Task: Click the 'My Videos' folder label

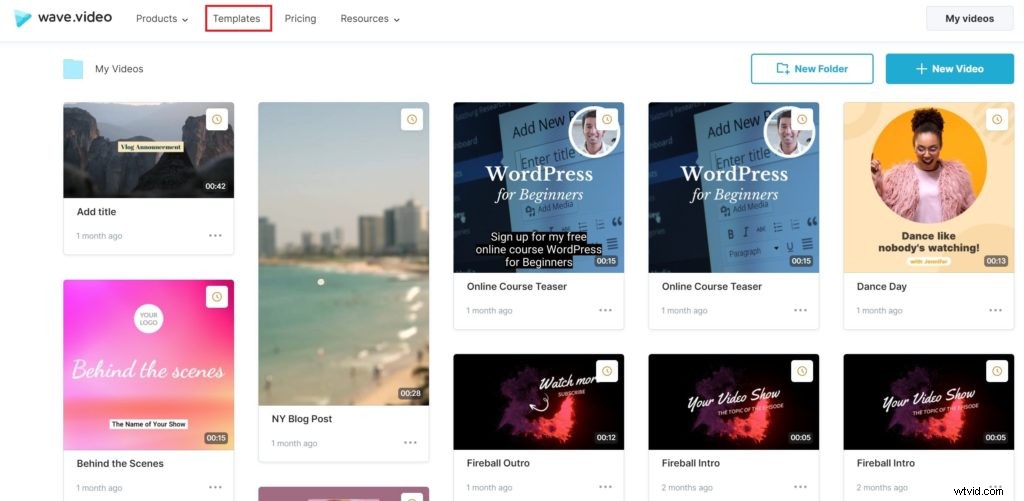Action: (119, 69)
